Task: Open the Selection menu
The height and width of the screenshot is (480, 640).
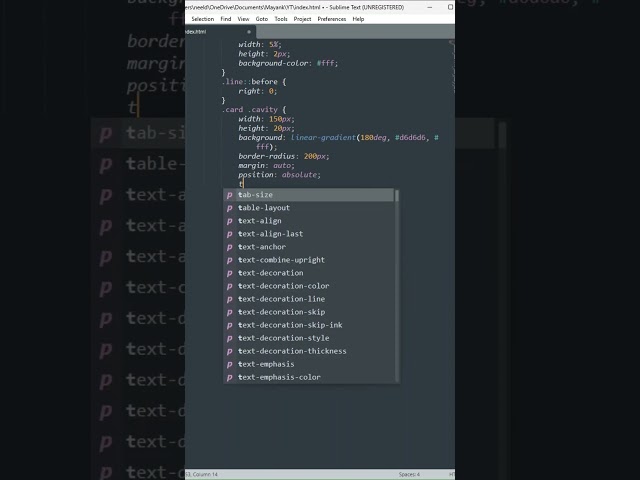Action: click(202, 19)
